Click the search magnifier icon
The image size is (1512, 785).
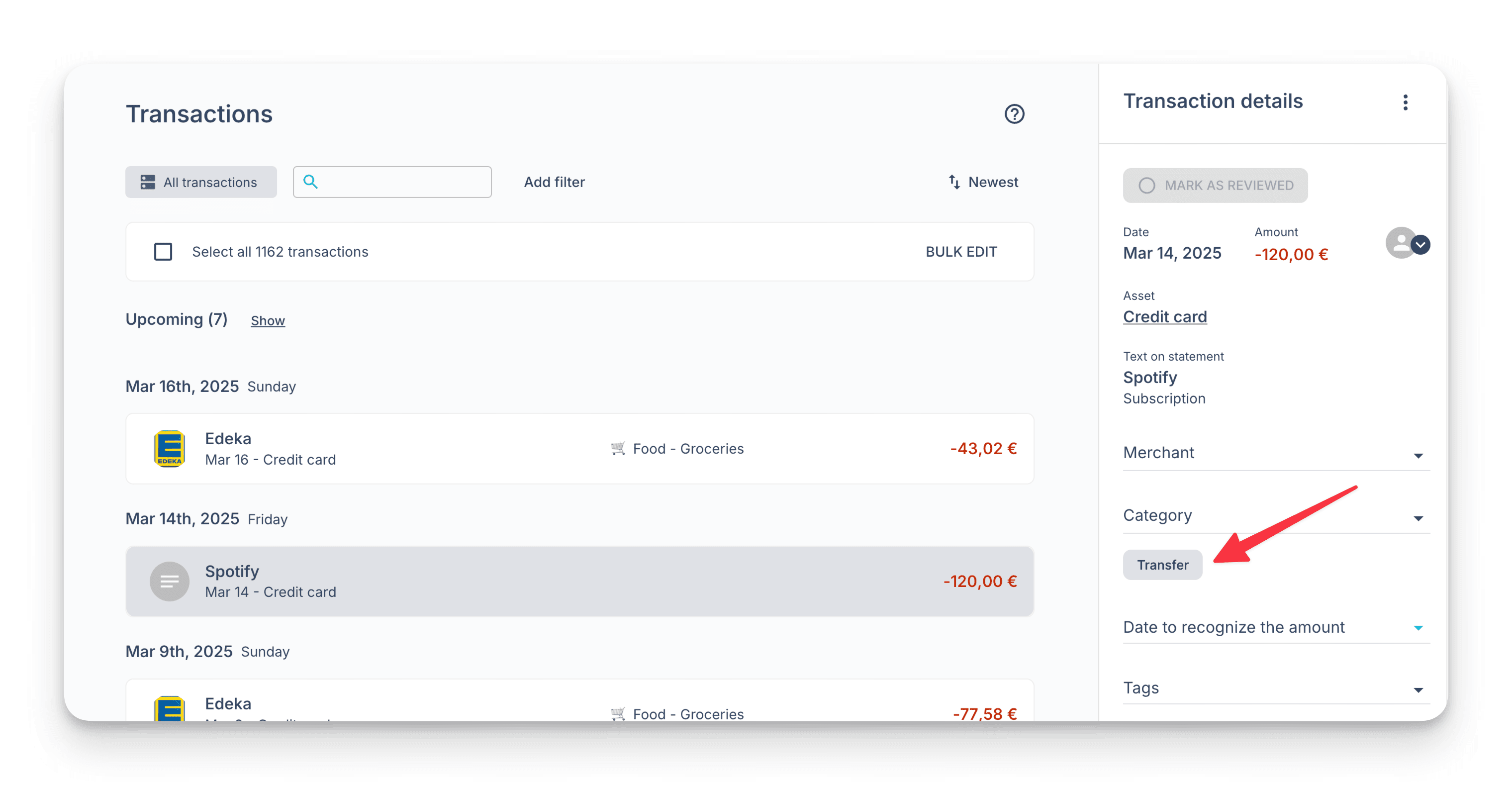(x=310, y=182)
